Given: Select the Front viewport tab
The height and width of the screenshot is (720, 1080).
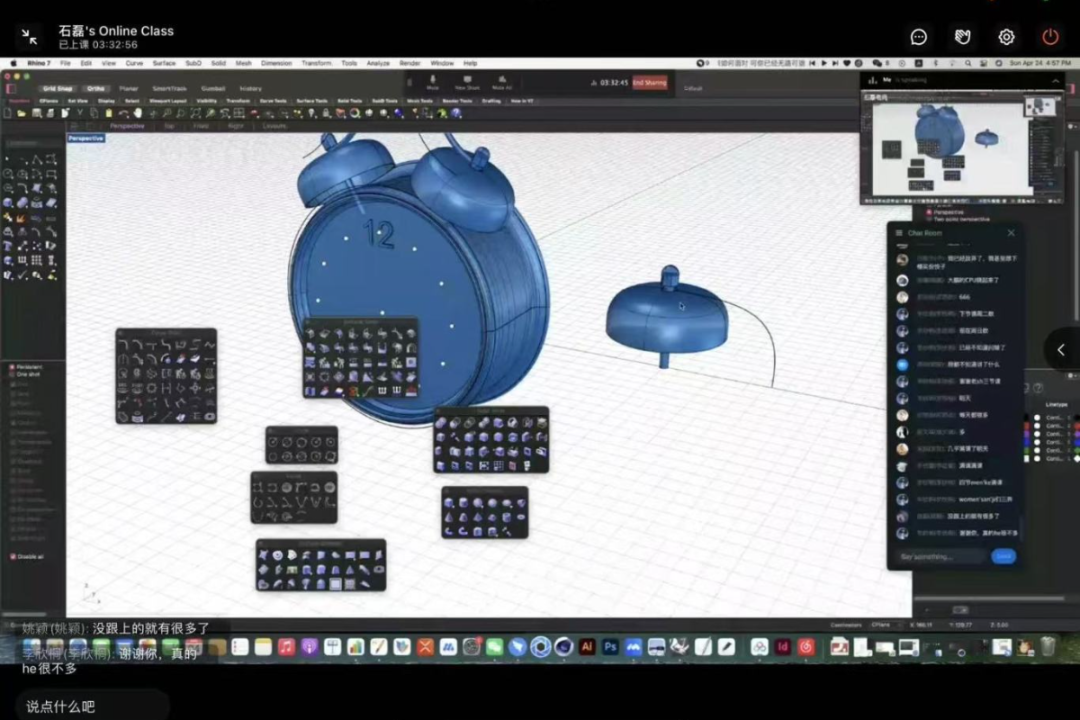Looking at the screenshot, I should (x=201, y=126).
